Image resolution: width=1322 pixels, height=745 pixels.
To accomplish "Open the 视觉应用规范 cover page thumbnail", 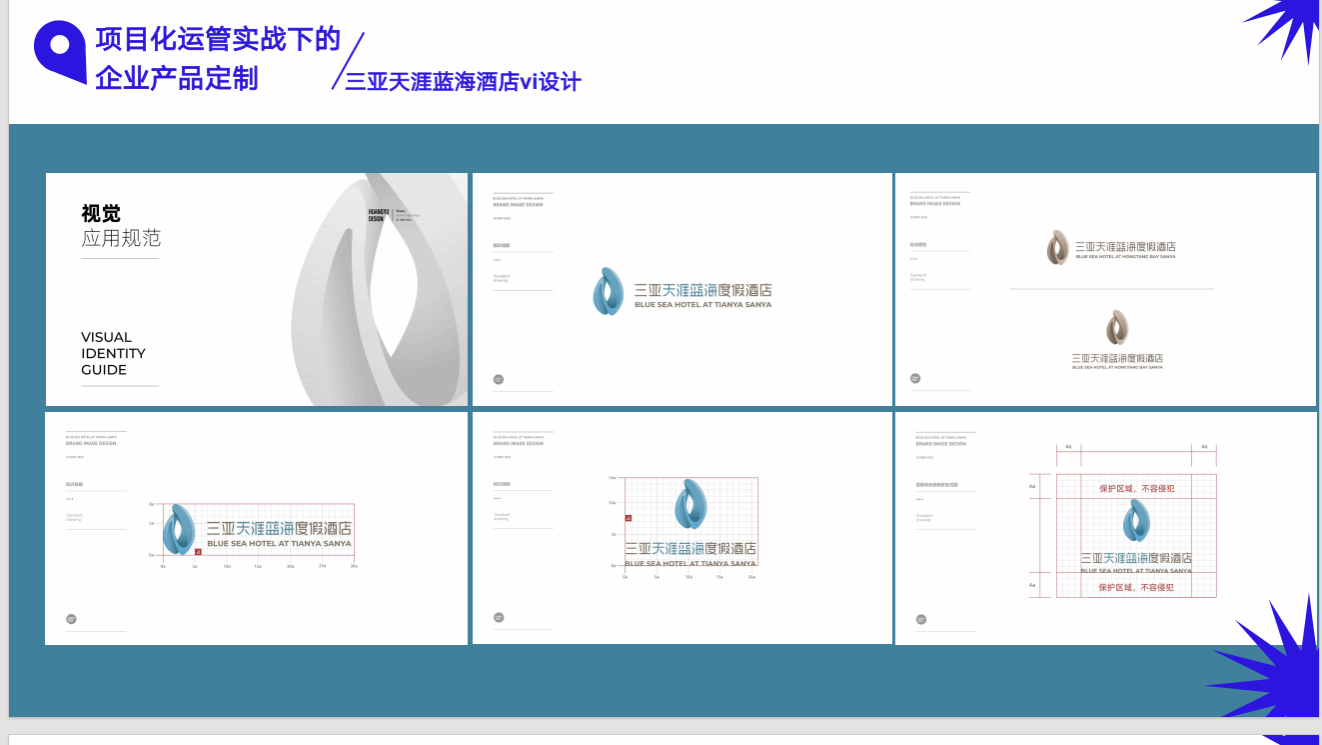I will coord(256,289).
